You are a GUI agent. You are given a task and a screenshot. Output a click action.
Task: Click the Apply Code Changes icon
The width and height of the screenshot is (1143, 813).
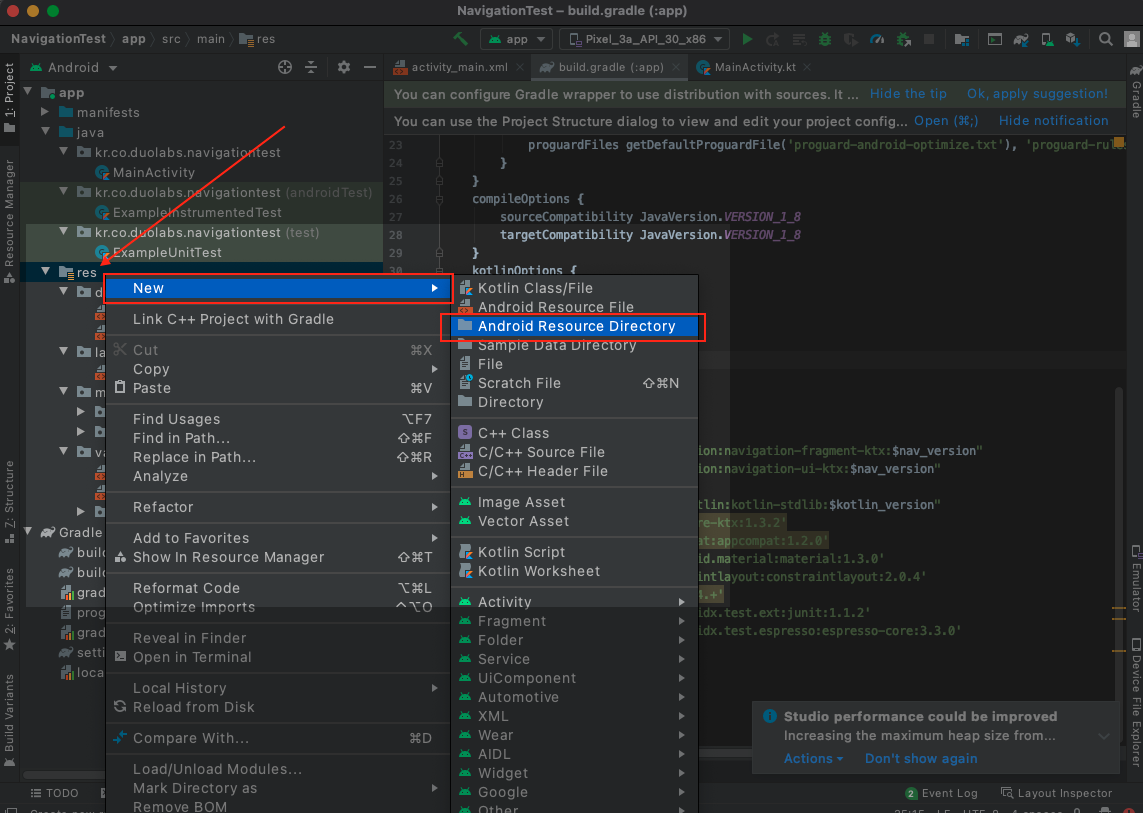pos(799,39)
